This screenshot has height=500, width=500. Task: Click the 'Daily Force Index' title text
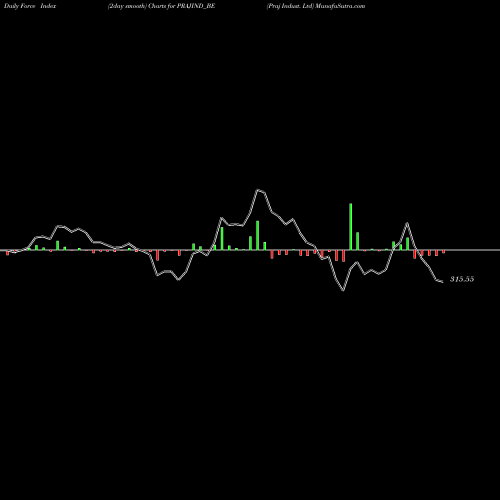click(30, 6)
